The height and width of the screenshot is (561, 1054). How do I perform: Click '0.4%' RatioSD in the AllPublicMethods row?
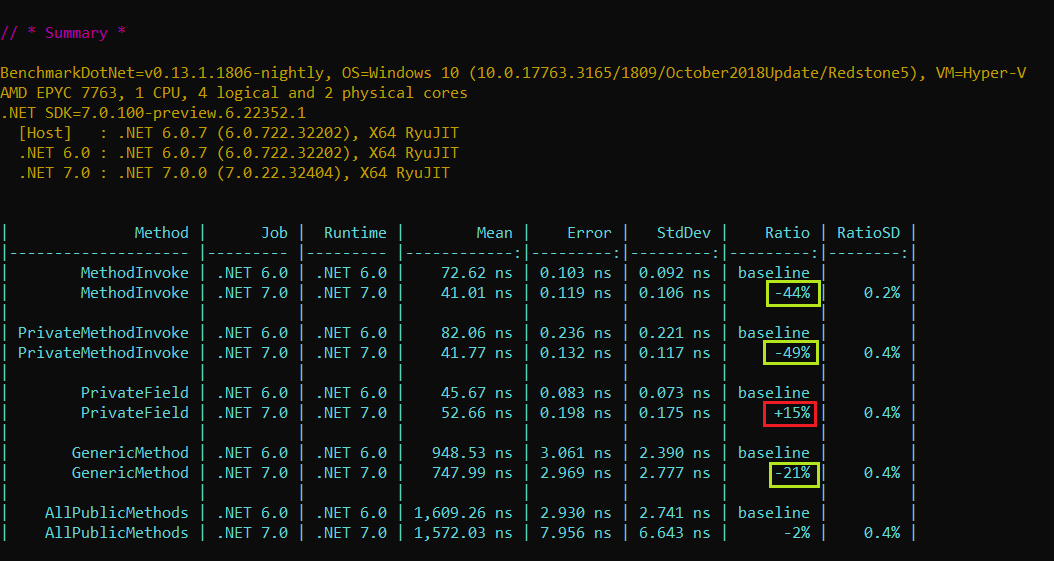point(882,532)
